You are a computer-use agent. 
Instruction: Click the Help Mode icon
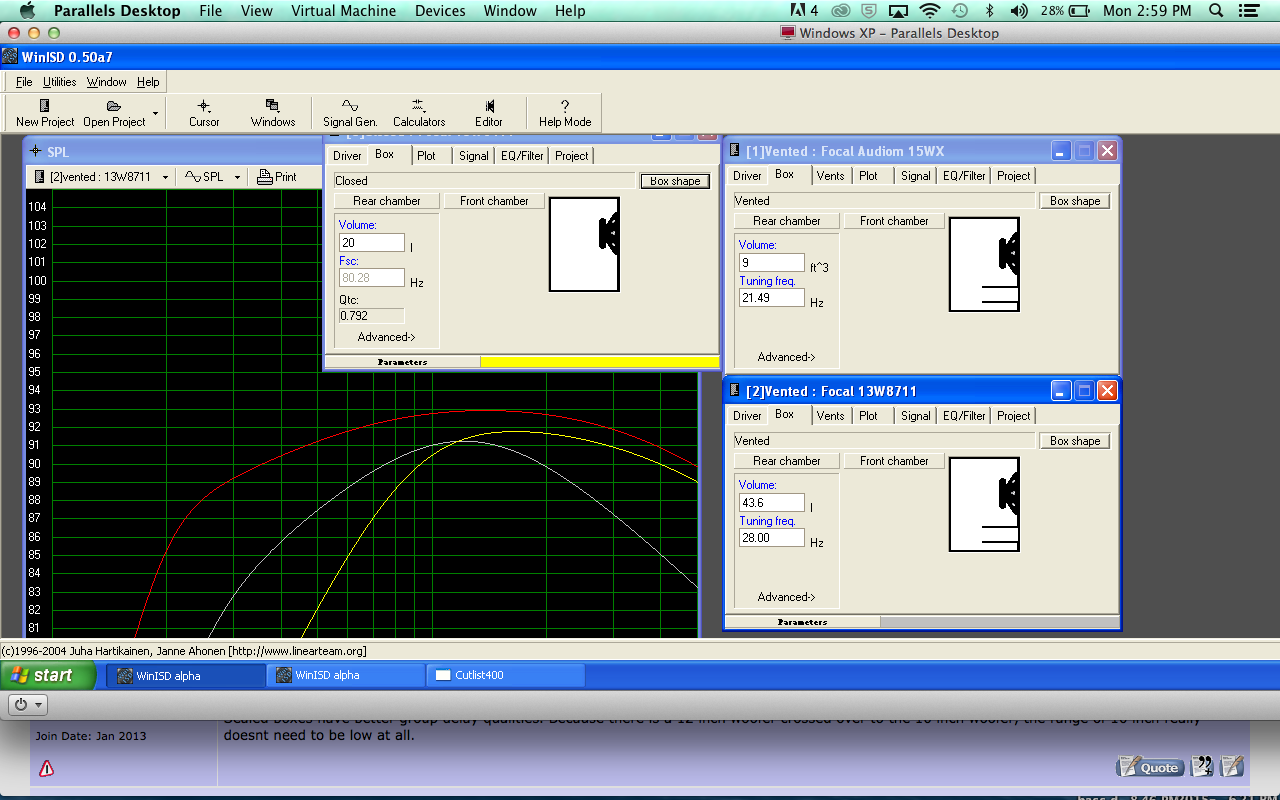(565, 113)
